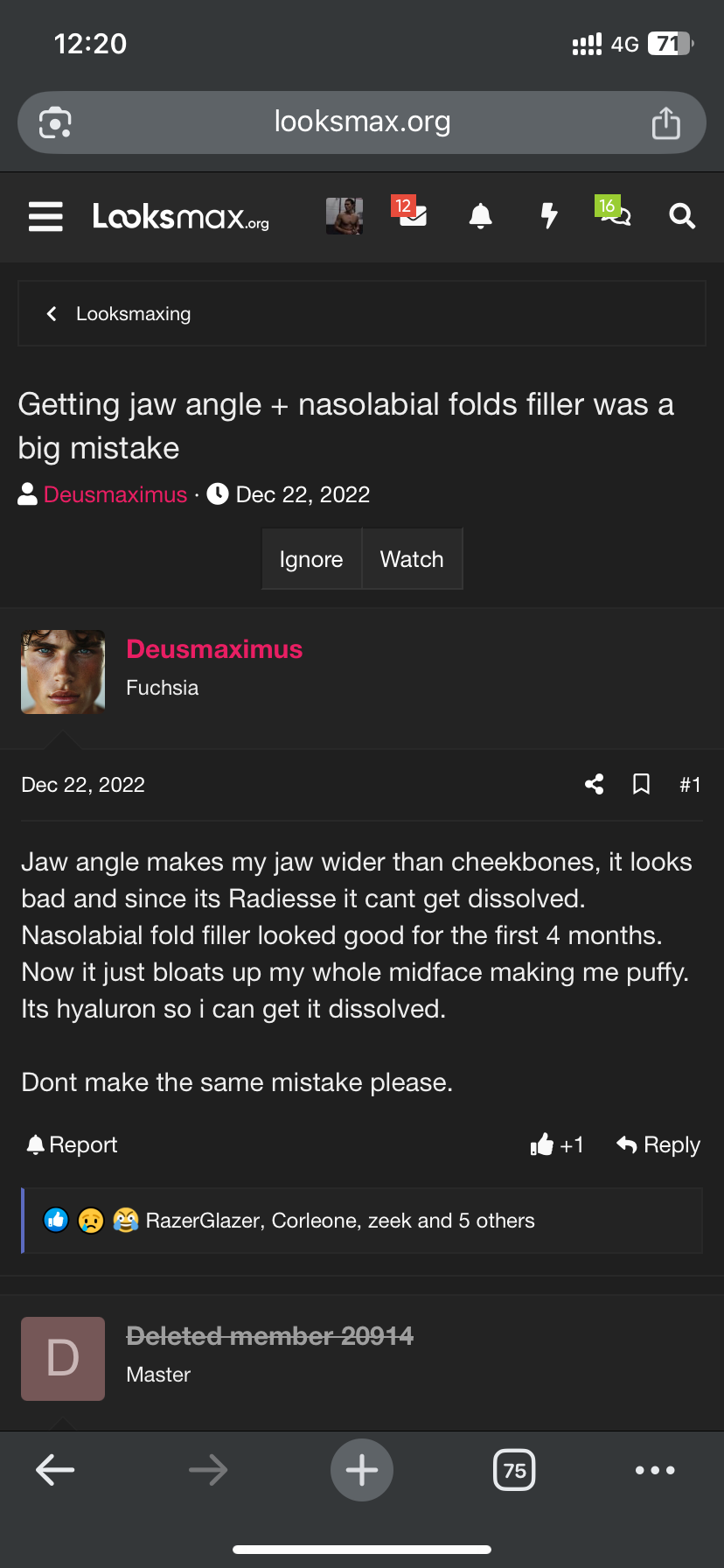
Task: Tap the browser share button
Action: click(665, 123)
